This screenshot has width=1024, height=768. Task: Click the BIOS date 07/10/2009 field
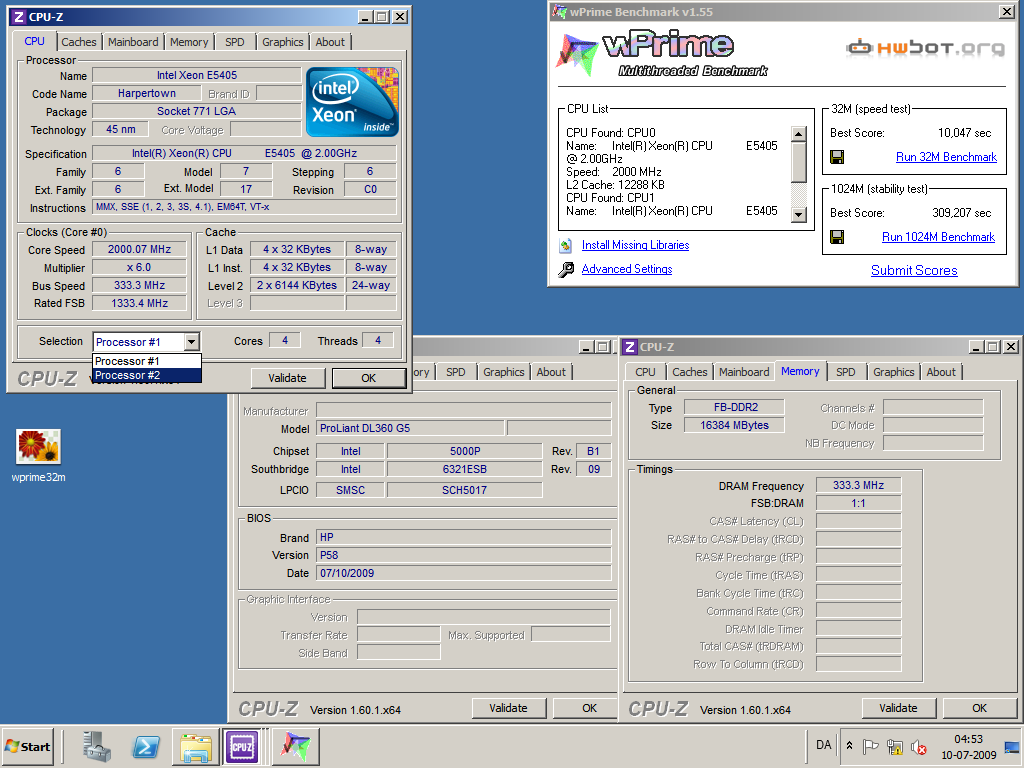click(x=464, y=573)
